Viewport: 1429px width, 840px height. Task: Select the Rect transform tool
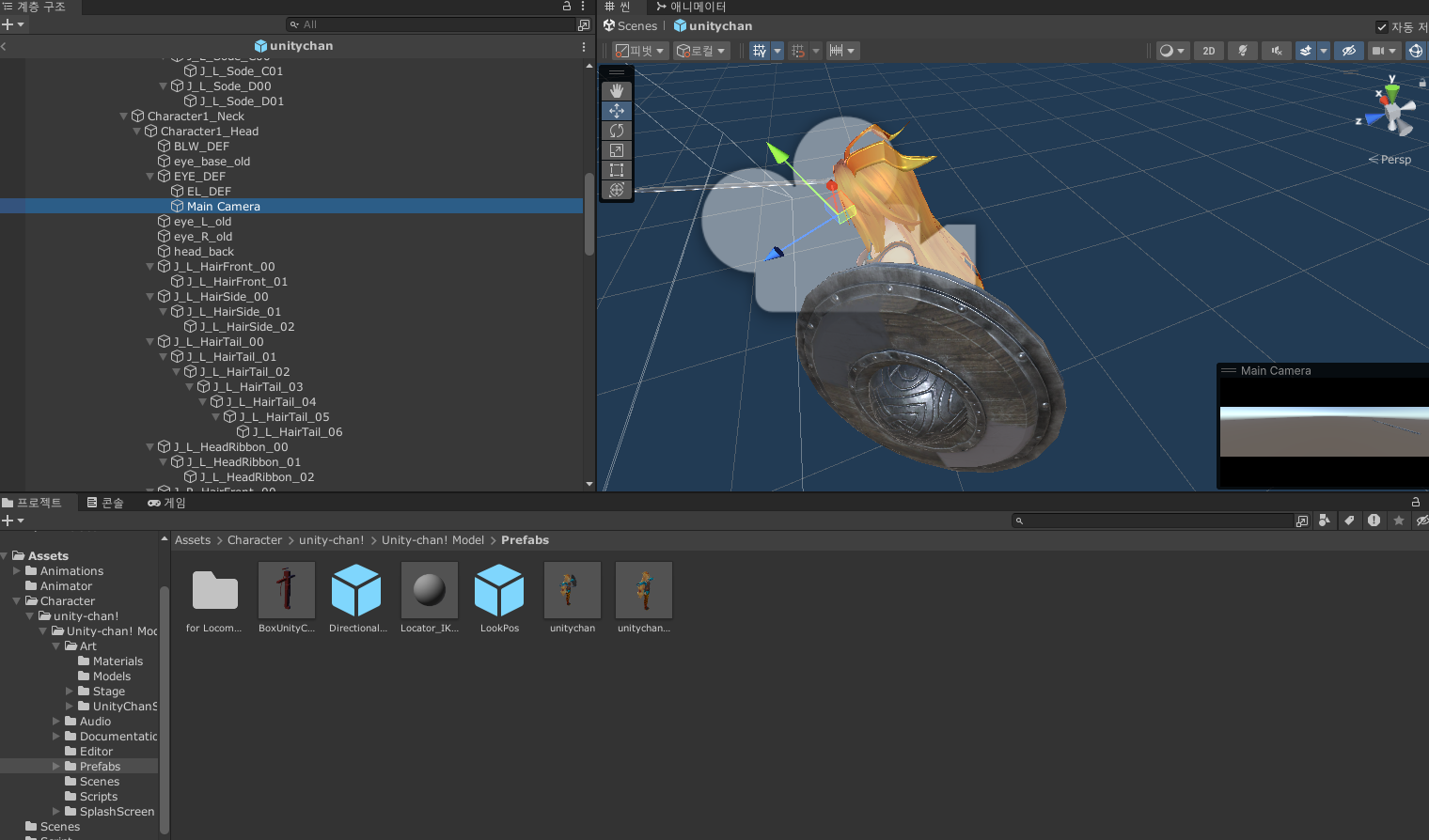617,170
